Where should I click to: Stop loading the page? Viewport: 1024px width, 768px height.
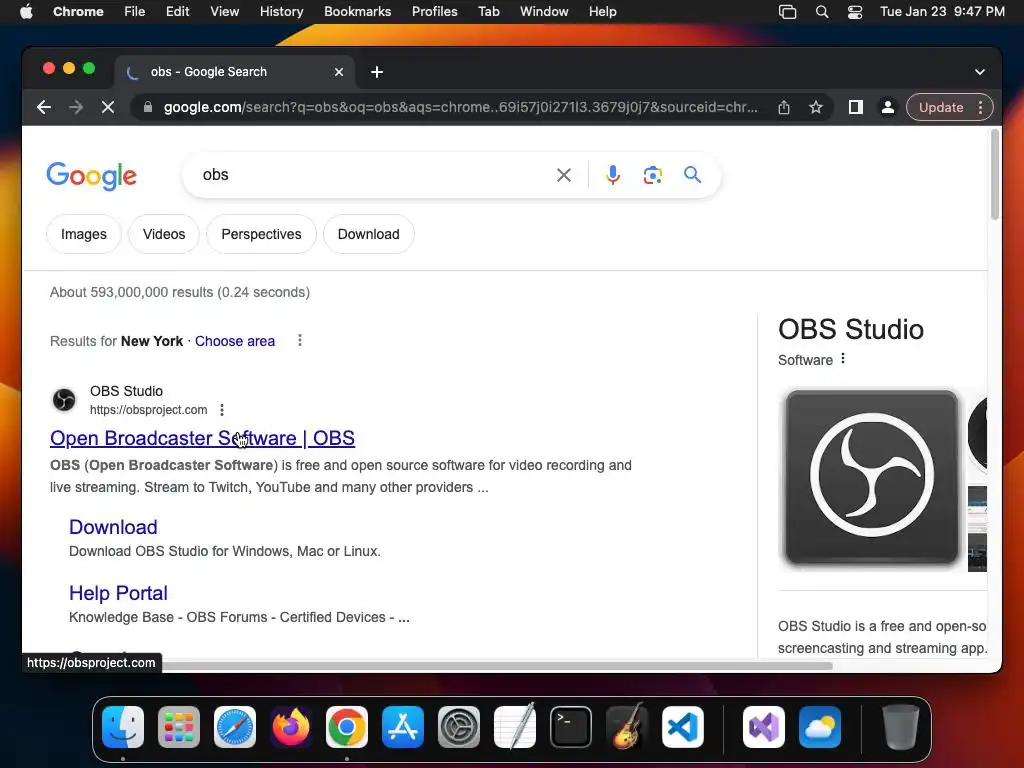tap(108, 107)
